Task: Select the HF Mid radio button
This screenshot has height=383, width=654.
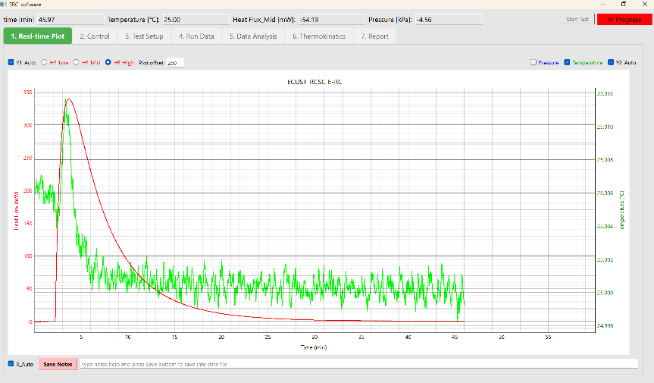Action: tap(76, 62)
